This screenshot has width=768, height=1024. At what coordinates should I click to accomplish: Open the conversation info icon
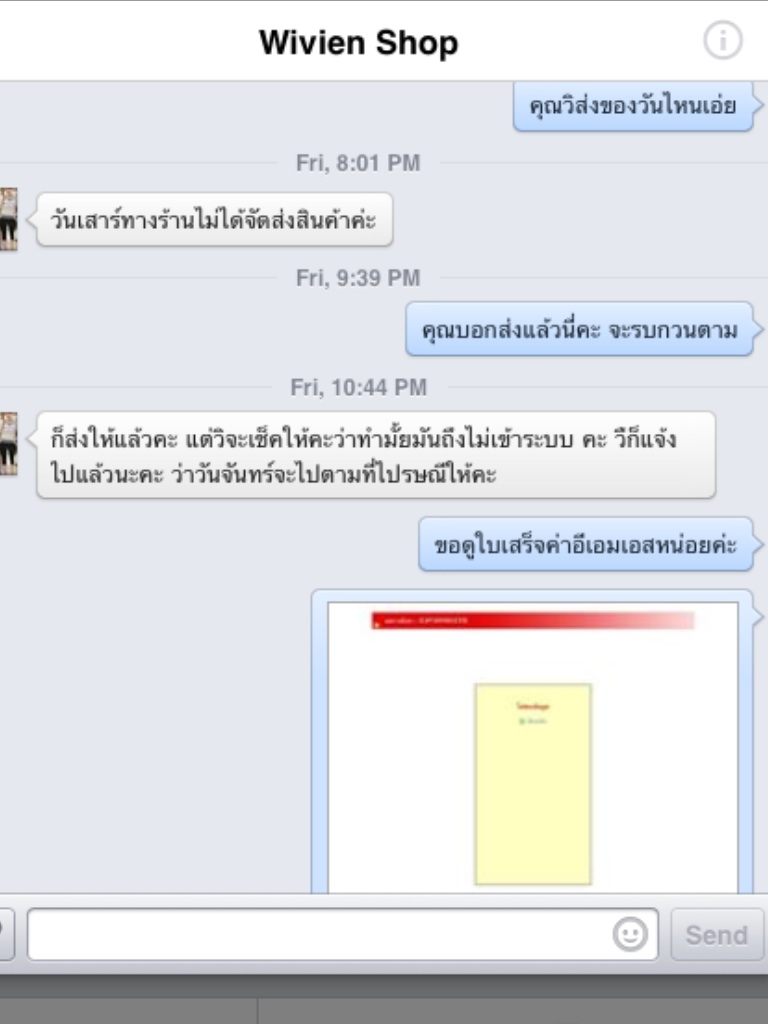point(722,40)
